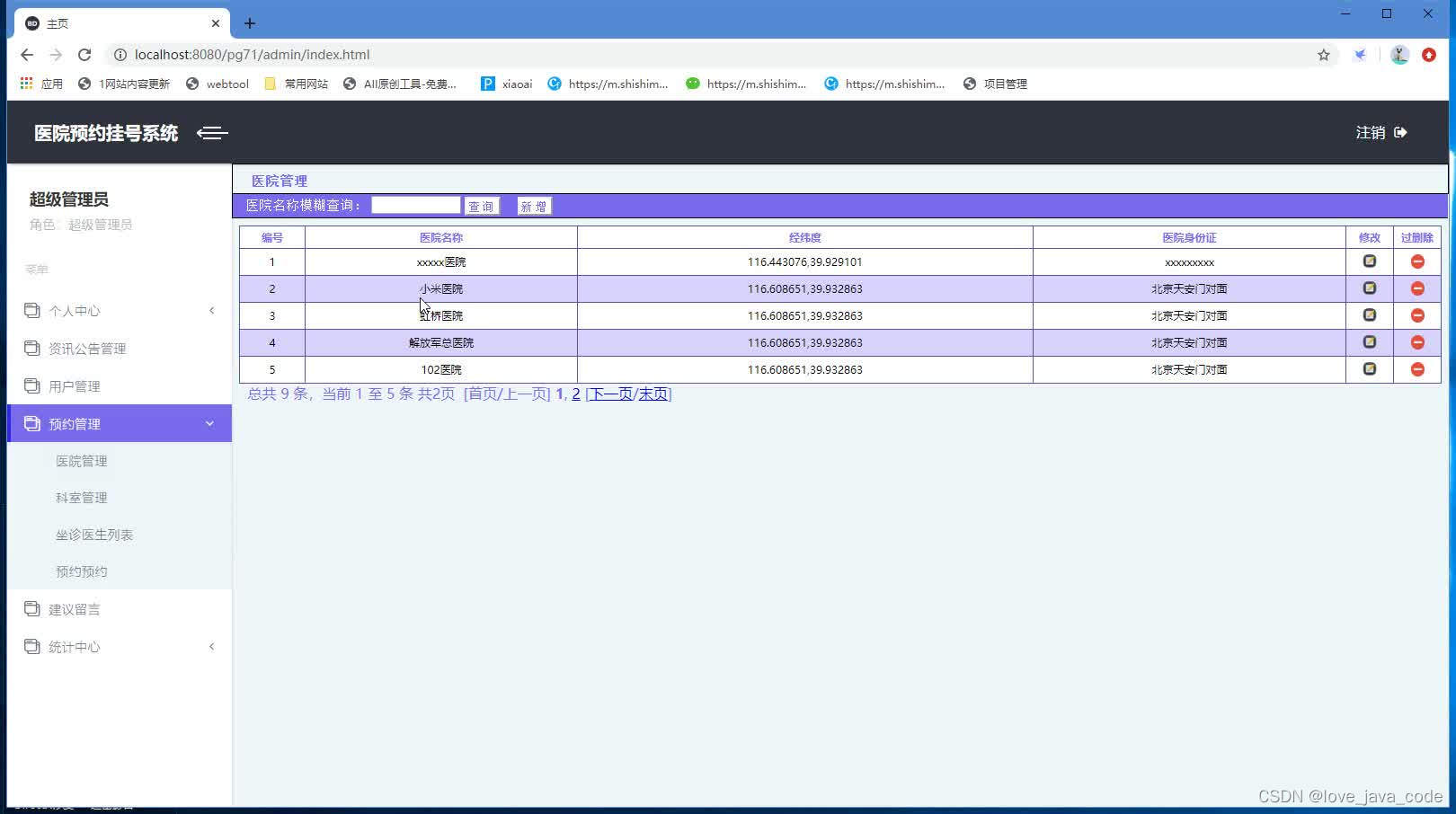Screen dimensions: 1456x814
Task: Bookmark this page with the star
Action: pos(1323,55)
